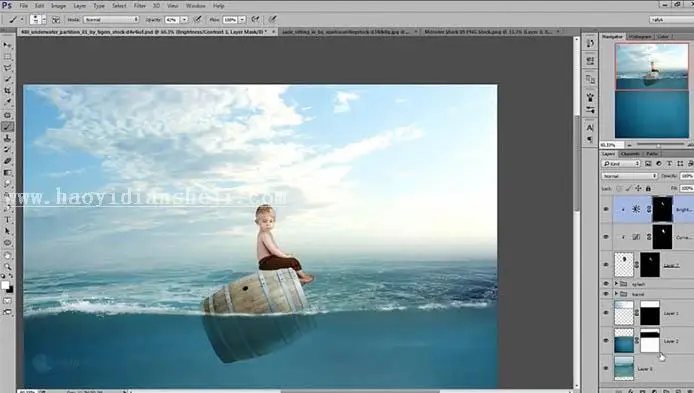694x393 pixels.
Task: Expand the splash layer group
Action: pos(616,284)
